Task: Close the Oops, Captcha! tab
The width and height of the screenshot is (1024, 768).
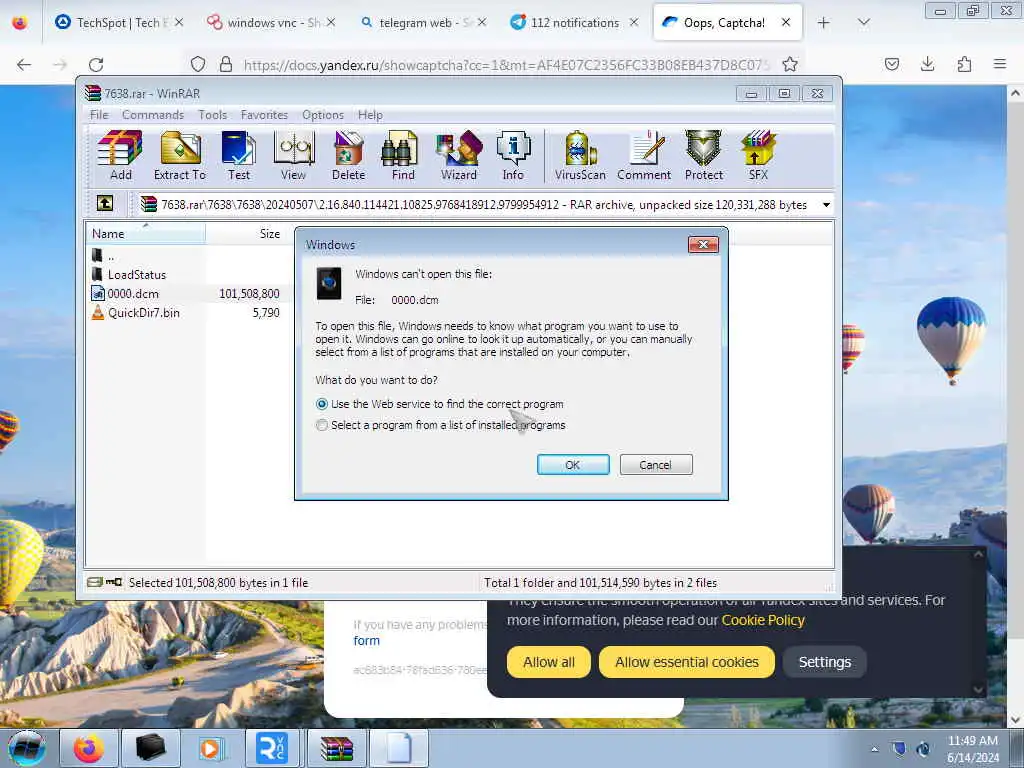Action: click(x=786, y=23)
